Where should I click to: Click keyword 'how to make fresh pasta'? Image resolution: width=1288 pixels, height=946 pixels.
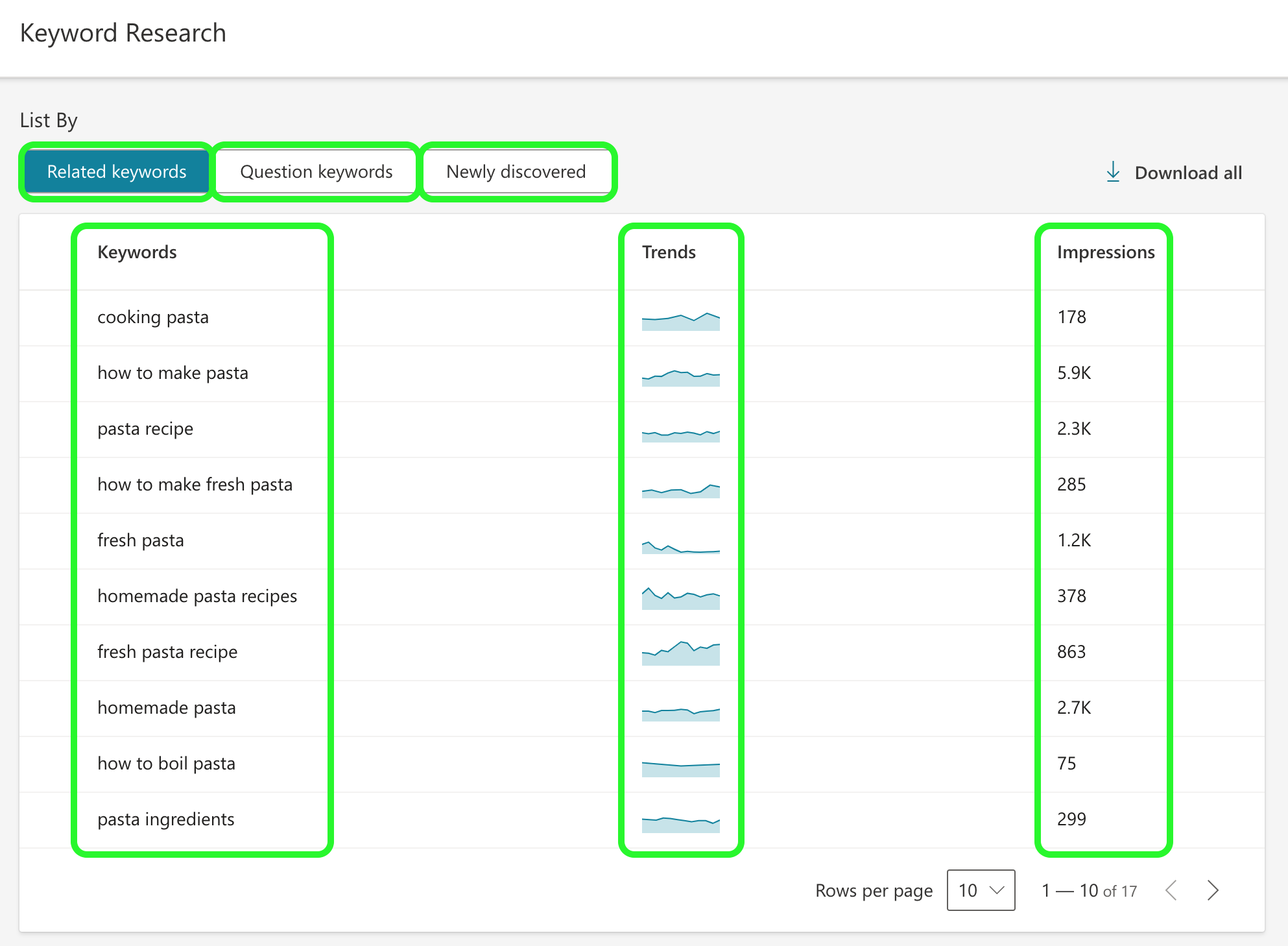(x=195, y=485)
